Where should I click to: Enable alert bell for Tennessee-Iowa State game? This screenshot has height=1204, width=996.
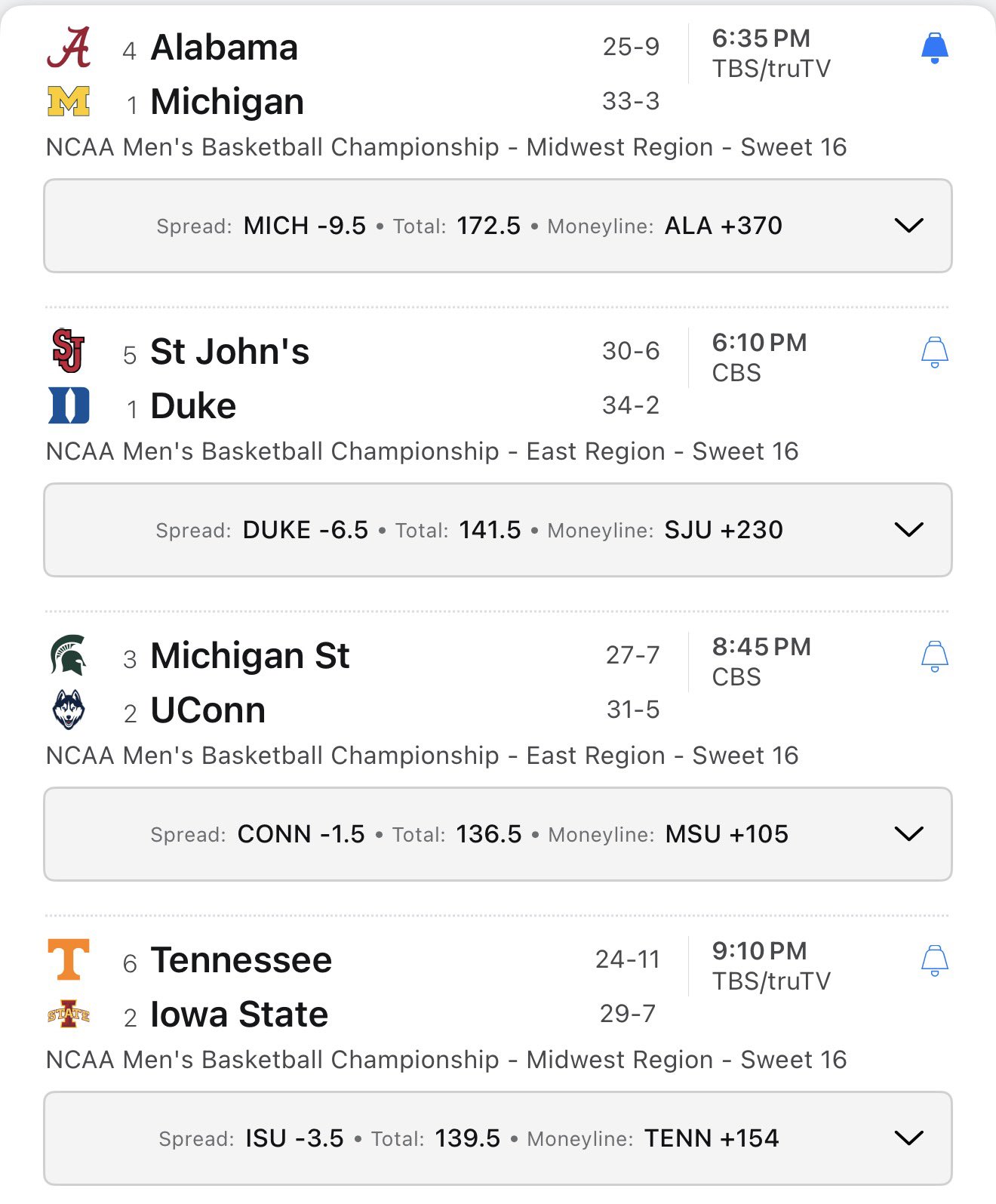click(x=934, y=961)
